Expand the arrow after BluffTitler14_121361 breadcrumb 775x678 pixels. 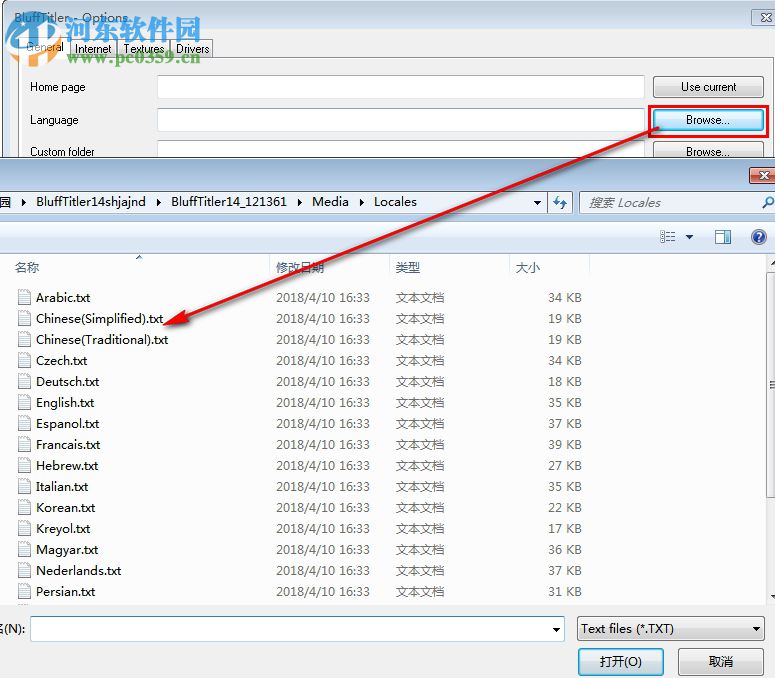(300, 202)
